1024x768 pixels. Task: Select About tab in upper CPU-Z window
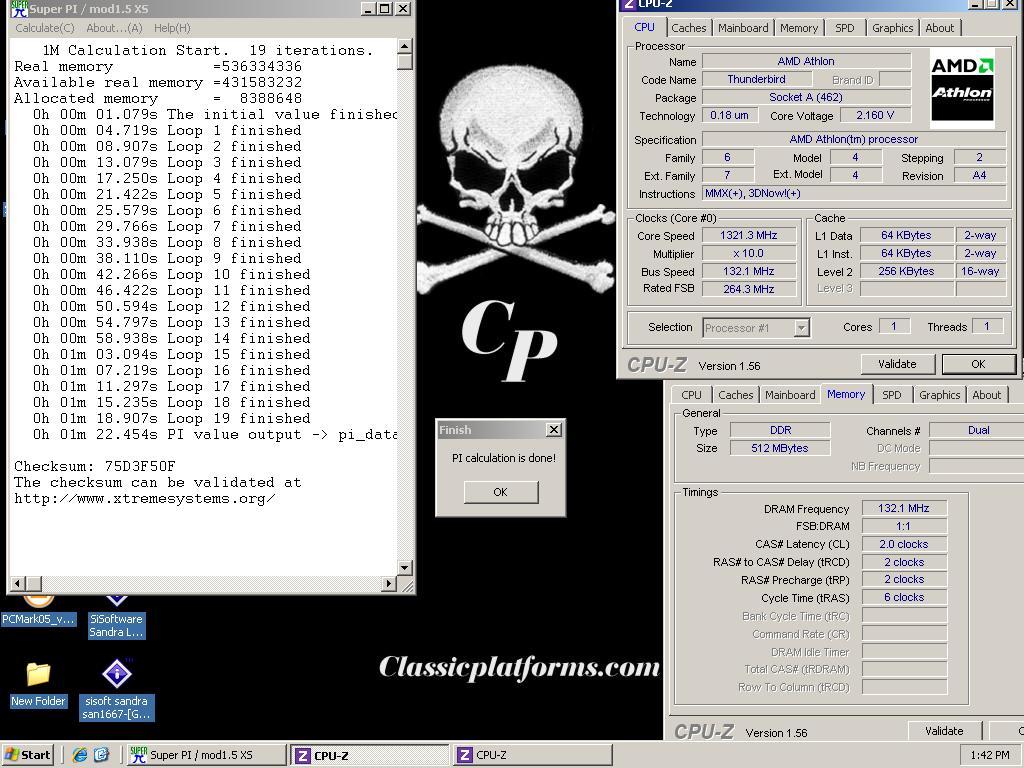coord(939,28)
